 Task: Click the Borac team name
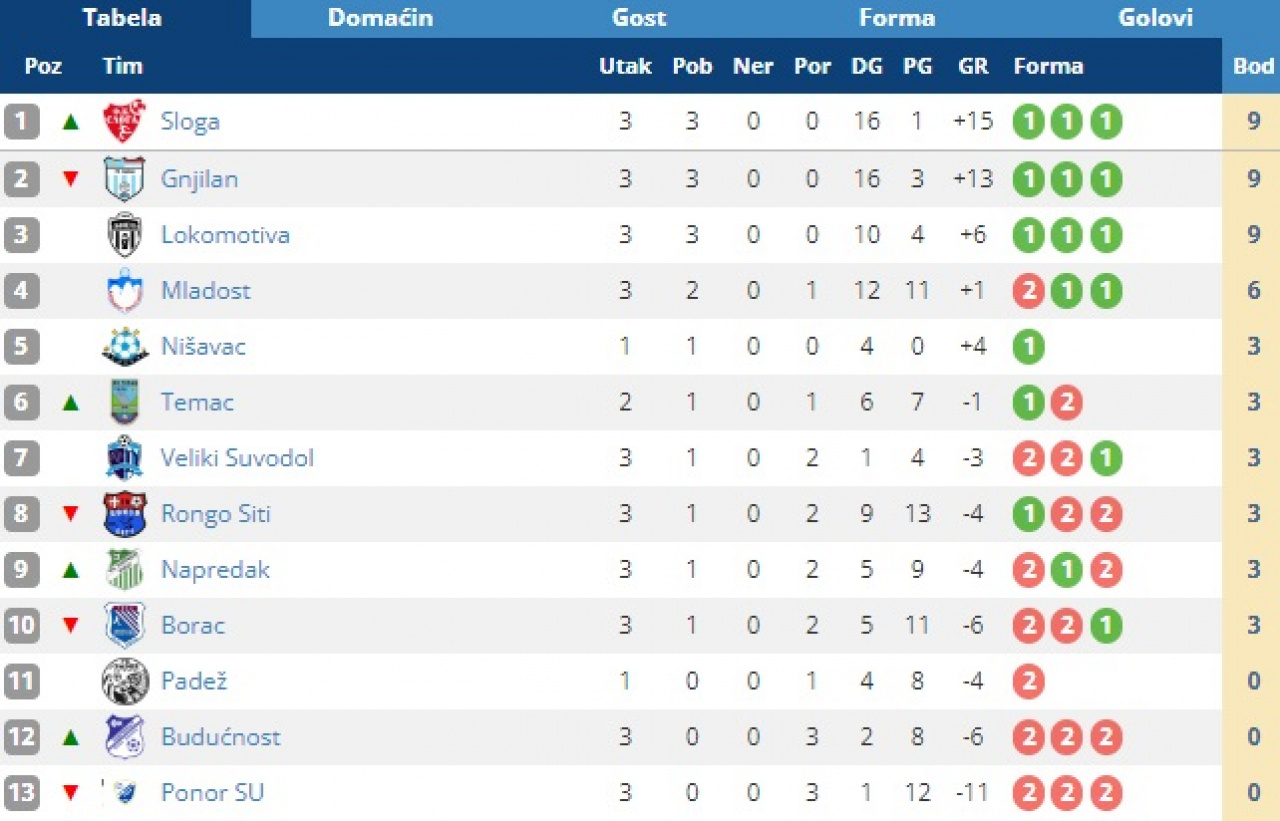pos(193,625)
